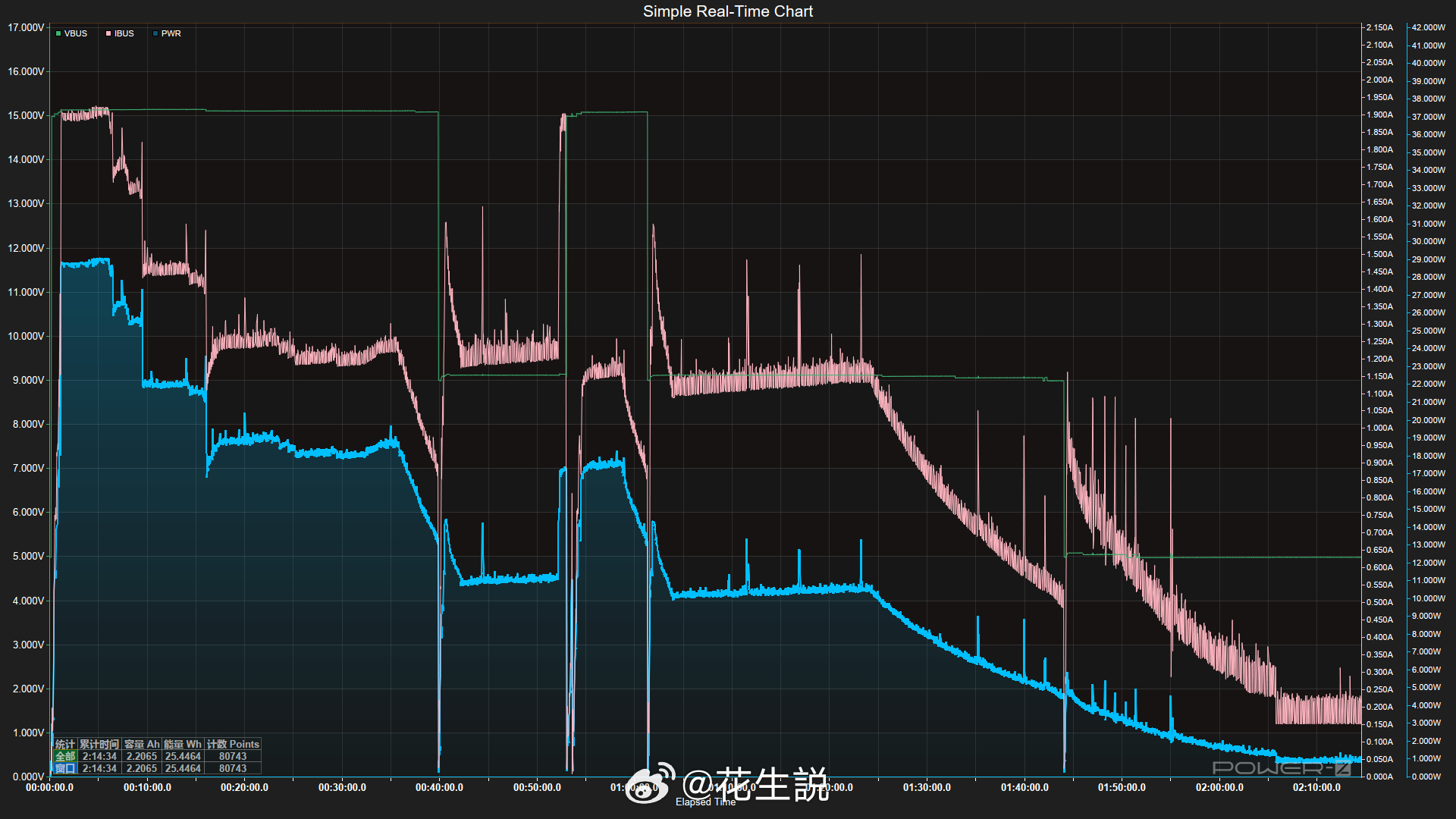The width and height of the screenshot is (1456, 819).
Task: Click 2:14:34 time in the 窗口 row
Action: 99,768
